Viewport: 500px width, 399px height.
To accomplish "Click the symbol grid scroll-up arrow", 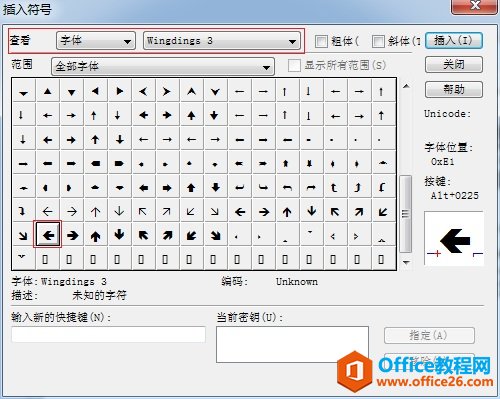I will 406,86.
